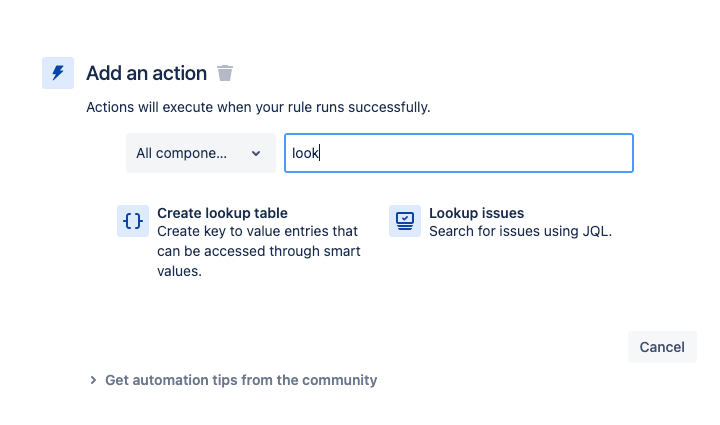The width and height of the screenshot is (720, 425).
Task: Click the Lookup issues monitor icon
Action: [x=405, y=221]
